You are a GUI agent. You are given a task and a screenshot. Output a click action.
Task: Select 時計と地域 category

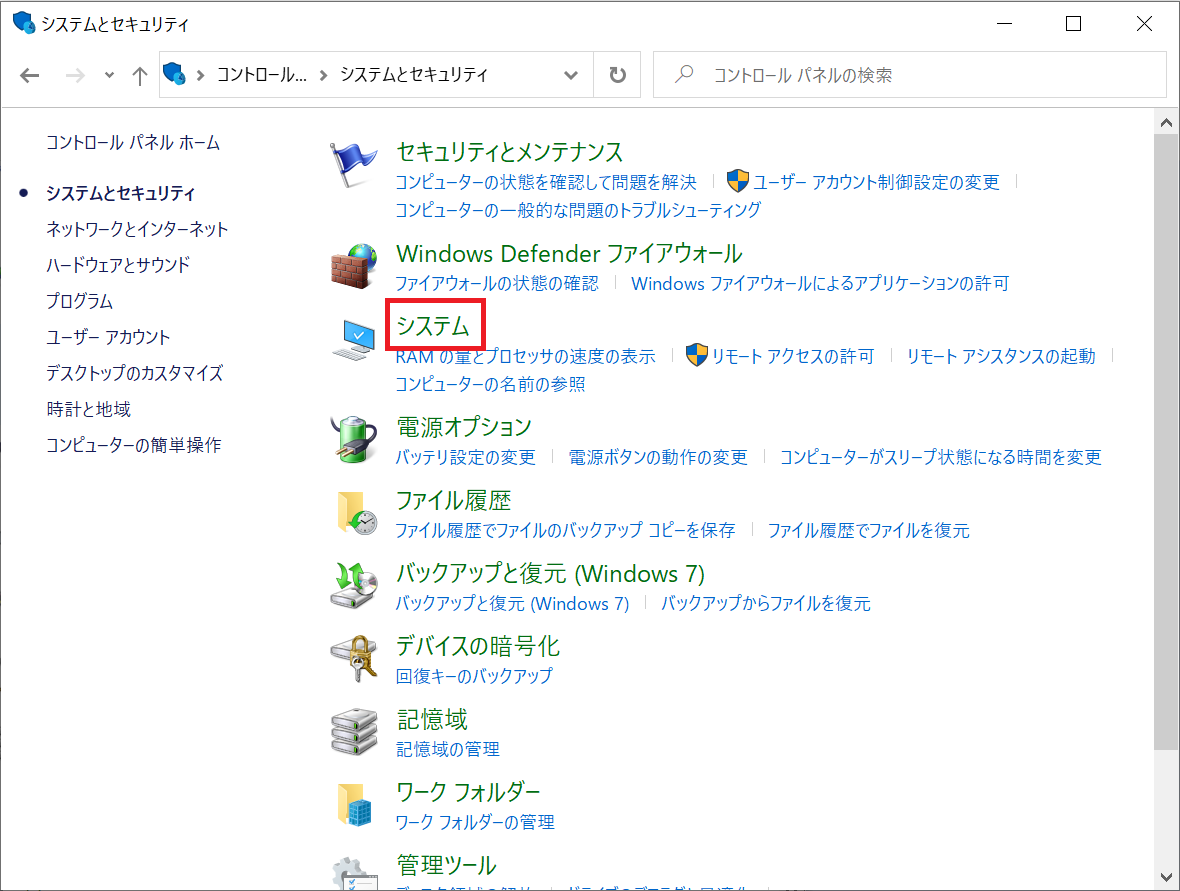point(89,409)
